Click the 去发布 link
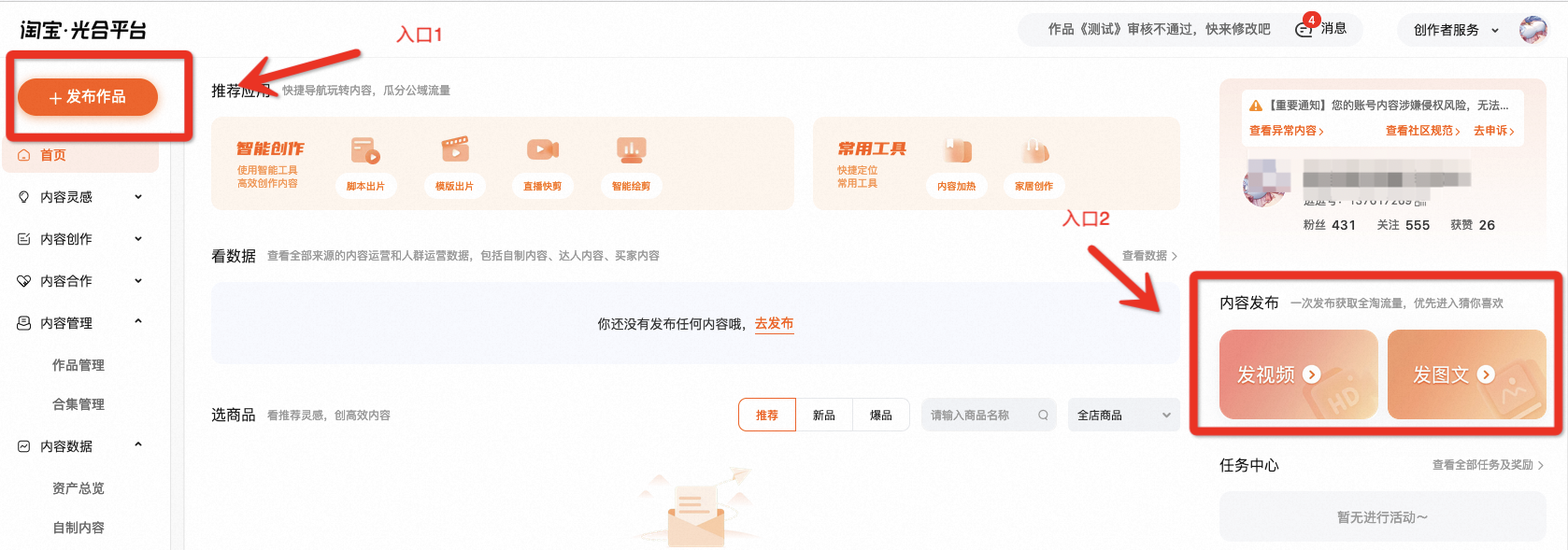The width and height of the screenshot is (1568, 550). click(774, 323)
